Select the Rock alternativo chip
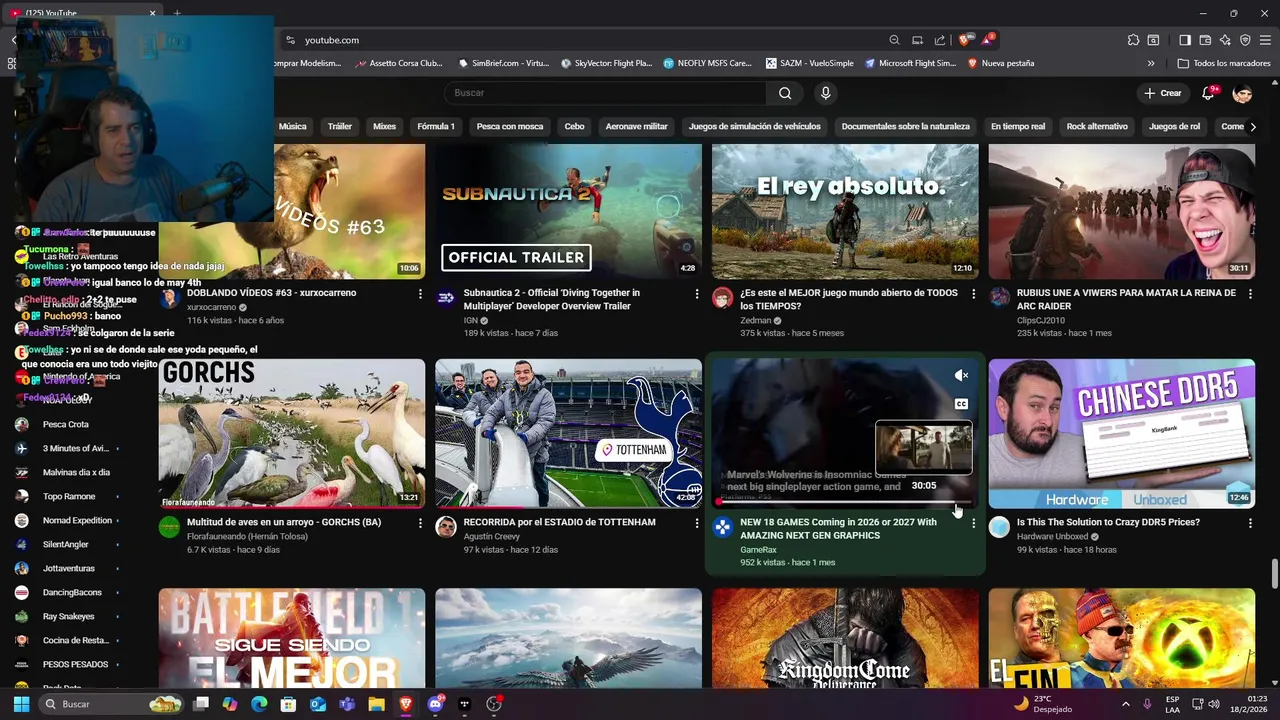This screenshot has height=720, width=1280. [1097, 127]
